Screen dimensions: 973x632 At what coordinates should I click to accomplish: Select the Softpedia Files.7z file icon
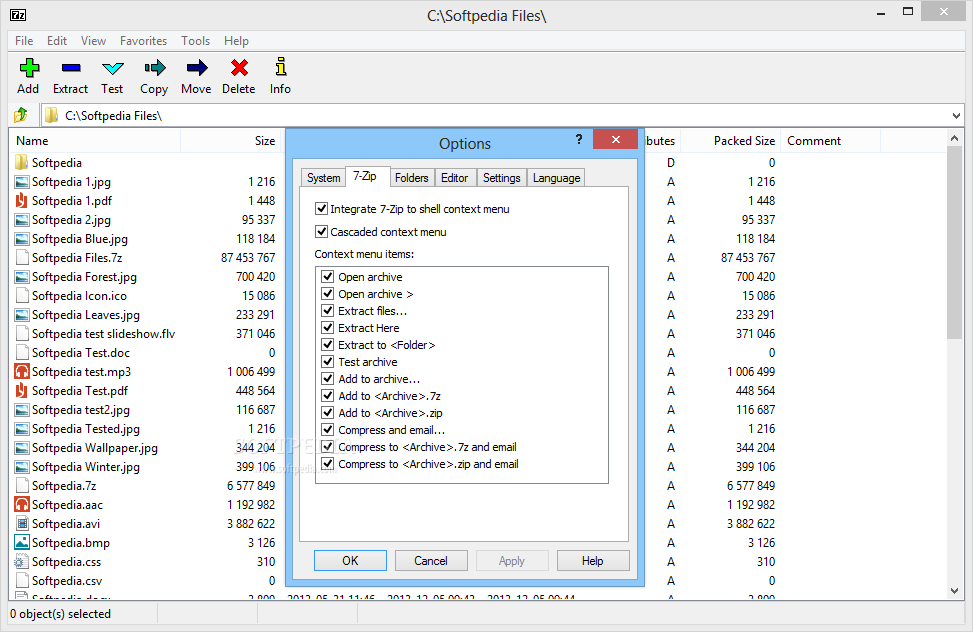tap(22, 258)
